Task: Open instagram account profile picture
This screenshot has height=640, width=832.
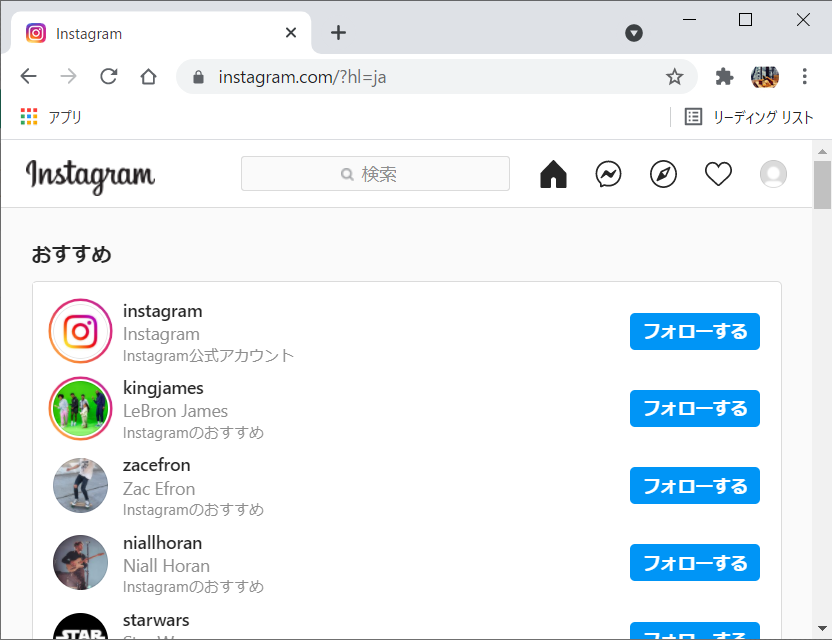Action: click(81, 331)
